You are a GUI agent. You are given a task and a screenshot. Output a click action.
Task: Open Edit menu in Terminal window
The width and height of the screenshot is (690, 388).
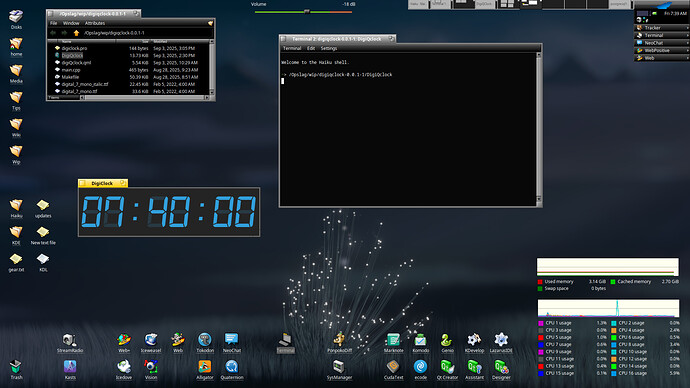click(x=311, y=48)
